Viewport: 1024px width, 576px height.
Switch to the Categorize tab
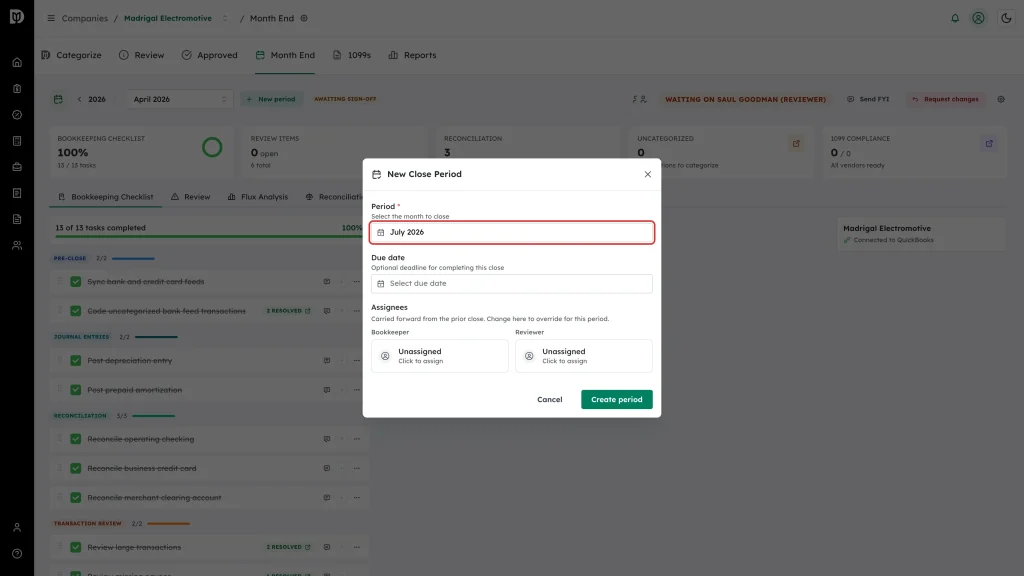click(71, 55)
